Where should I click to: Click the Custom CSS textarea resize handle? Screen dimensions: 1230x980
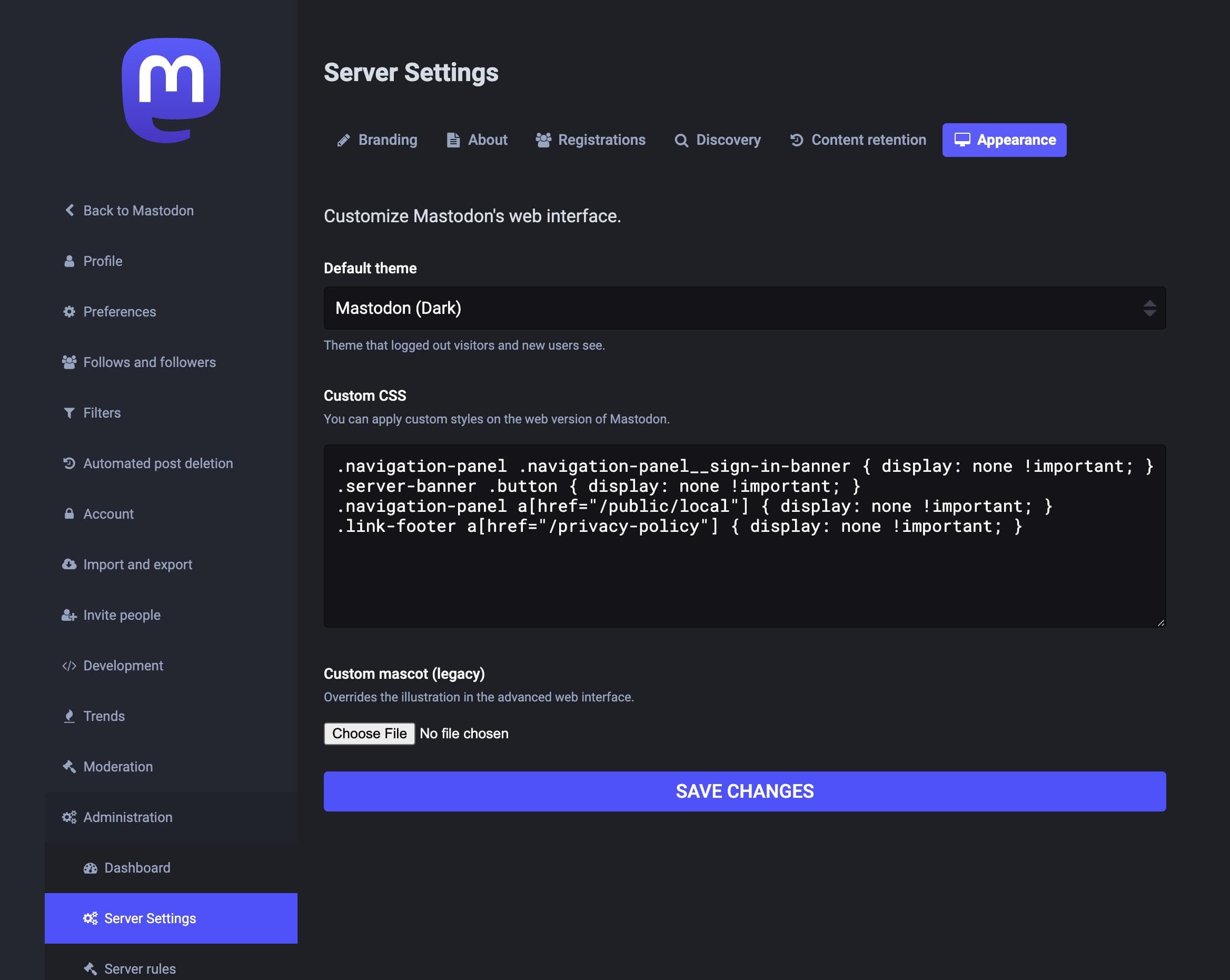tap(1161, 622)
